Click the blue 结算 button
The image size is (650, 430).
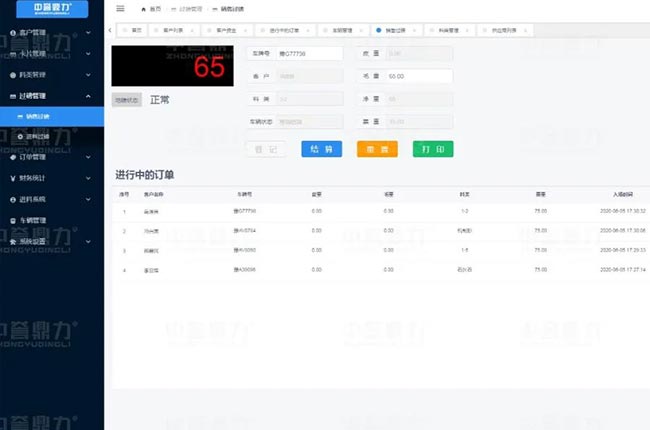[x=322, y=149]
